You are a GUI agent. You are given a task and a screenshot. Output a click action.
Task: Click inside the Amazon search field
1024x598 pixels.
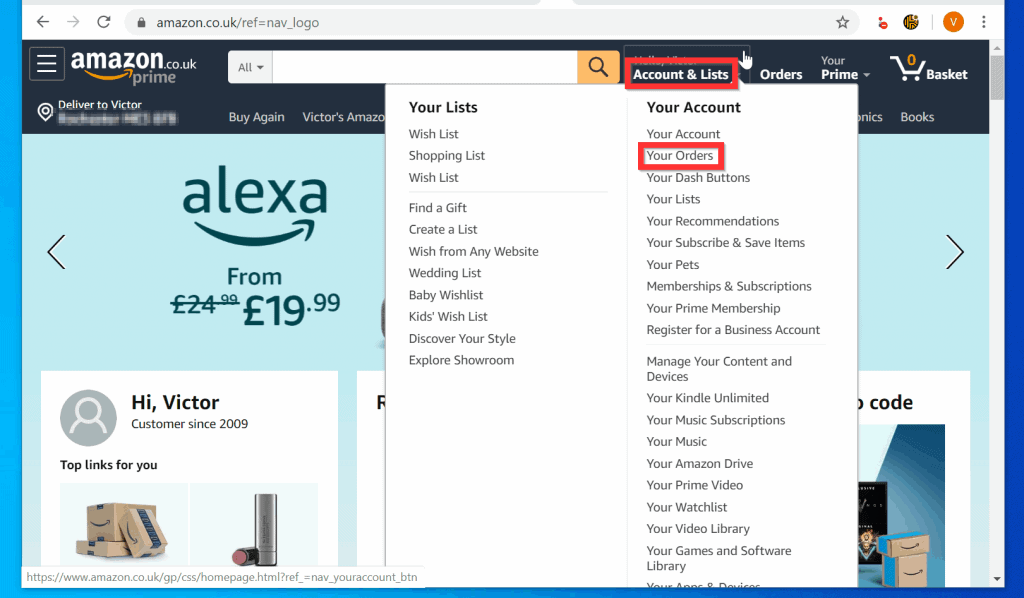[x=424, y=67]
